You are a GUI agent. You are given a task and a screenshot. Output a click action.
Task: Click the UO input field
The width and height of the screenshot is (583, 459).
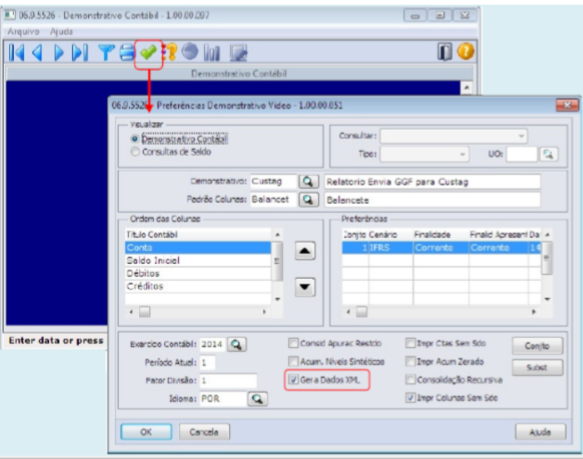[x=522, y=154]
